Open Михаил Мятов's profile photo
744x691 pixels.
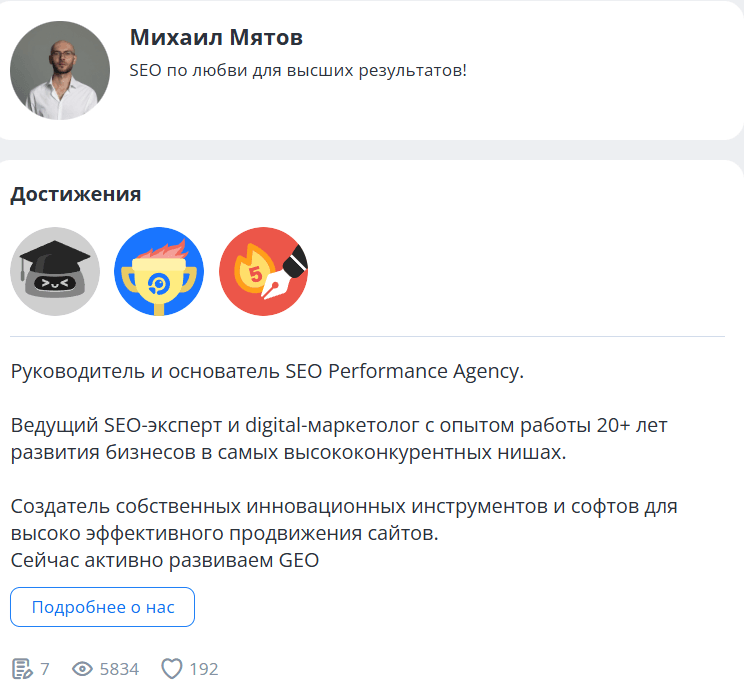[60, 71]
